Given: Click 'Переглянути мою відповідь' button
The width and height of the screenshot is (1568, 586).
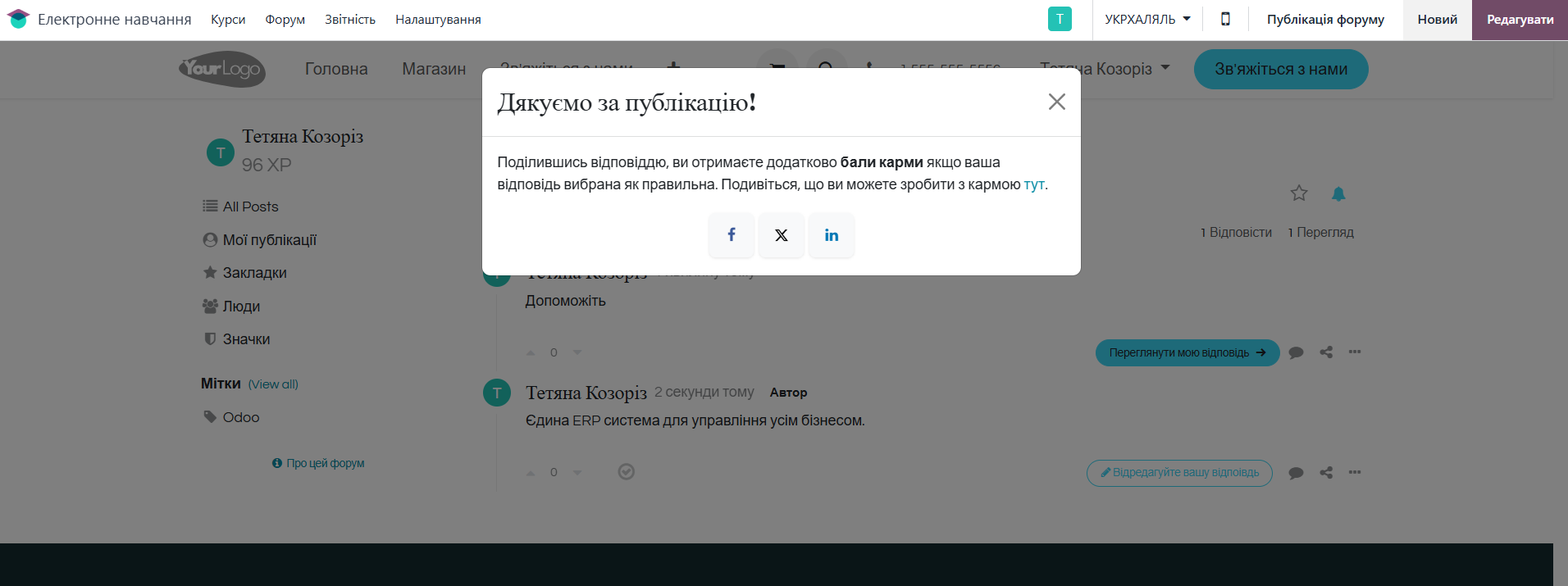Looking at the screenshot, I should point(1187,352).
